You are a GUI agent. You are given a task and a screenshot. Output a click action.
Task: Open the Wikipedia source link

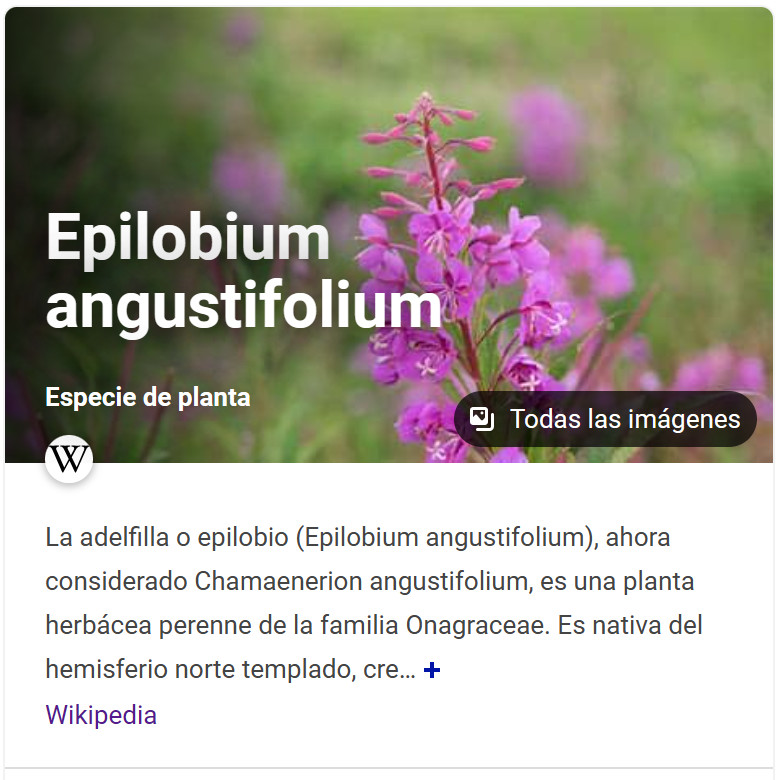(x=101, y=715)
